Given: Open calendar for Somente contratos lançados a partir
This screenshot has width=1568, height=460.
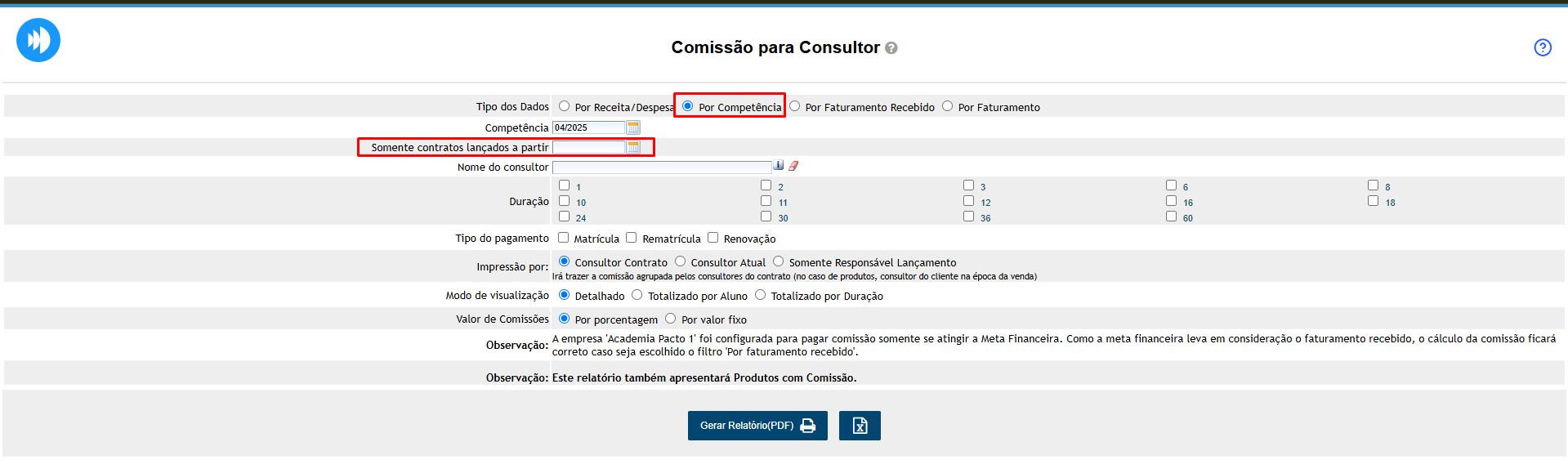Looking at the screenshot, I should coord(633,147).
